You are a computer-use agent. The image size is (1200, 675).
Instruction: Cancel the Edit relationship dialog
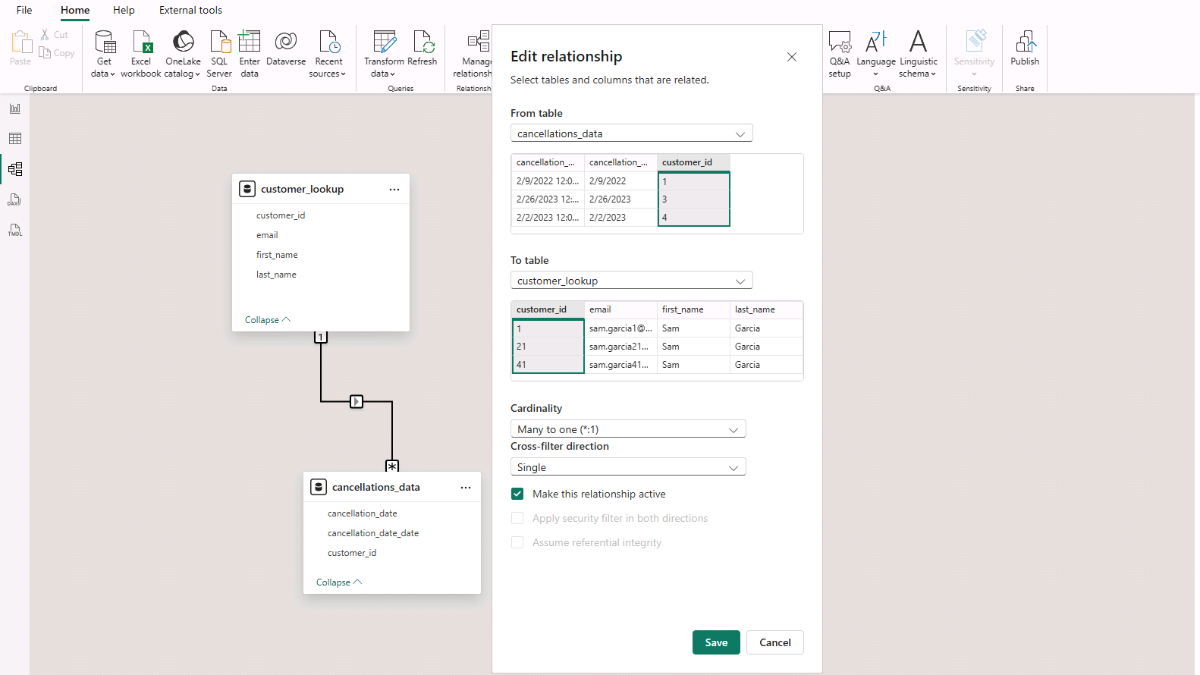click(775, 642)
